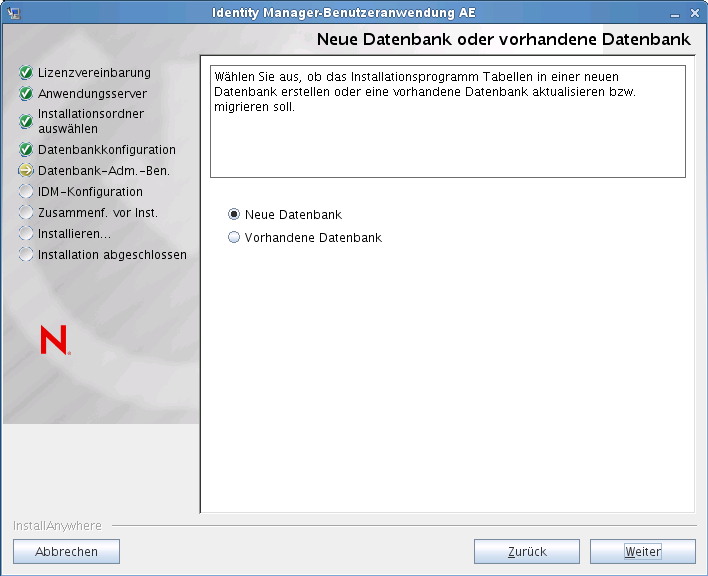708x576 pixels.
Task: Click the step circle beside Zusammenf. vor Inst.
Action: (26, 213)
